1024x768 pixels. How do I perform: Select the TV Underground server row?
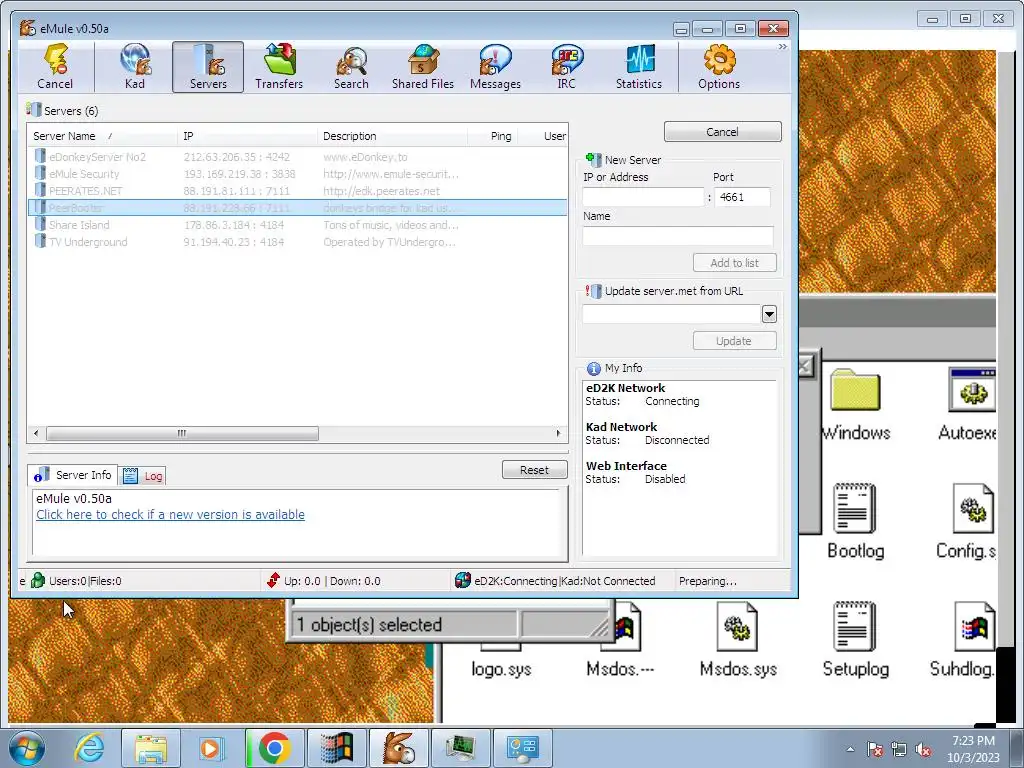click(297, 242)
